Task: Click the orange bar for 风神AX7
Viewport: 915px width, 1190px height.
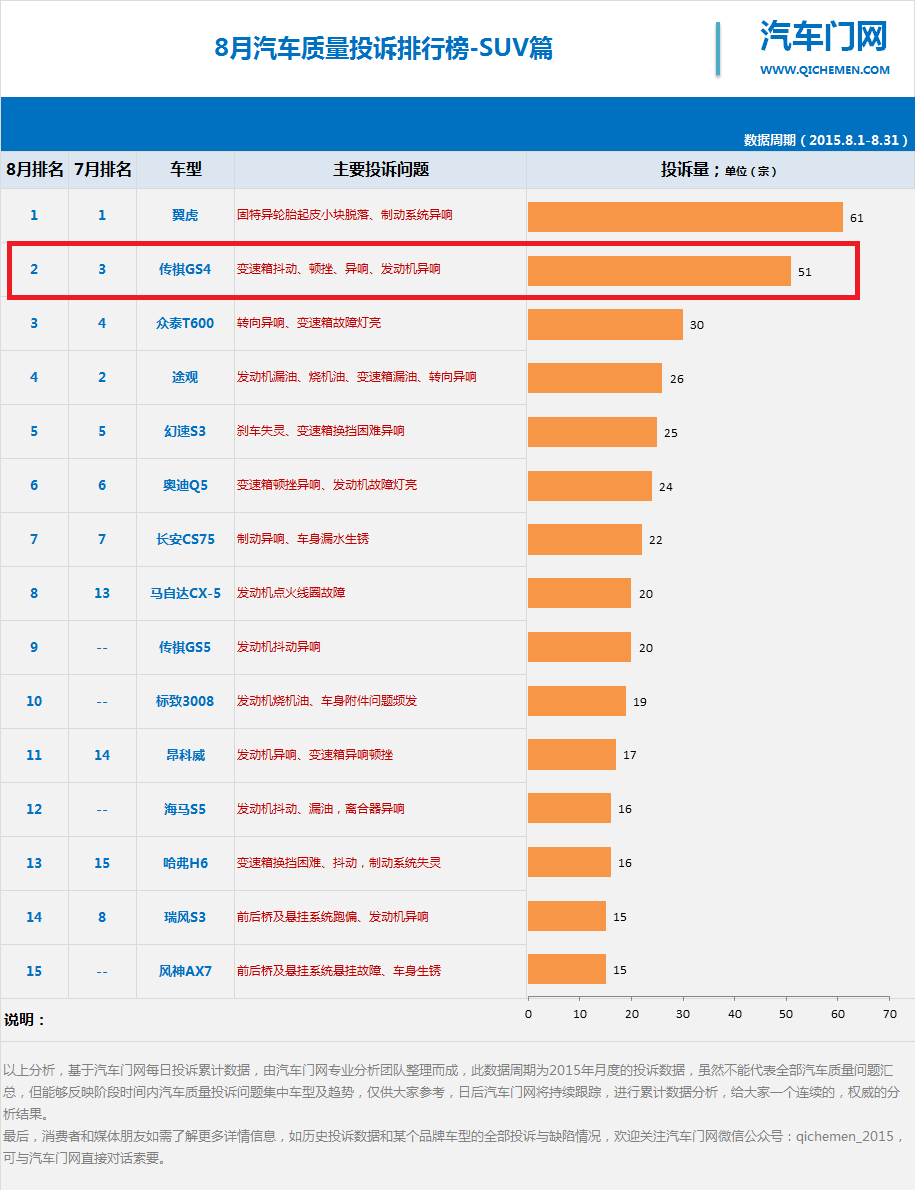Action: [x=567, y=969]
